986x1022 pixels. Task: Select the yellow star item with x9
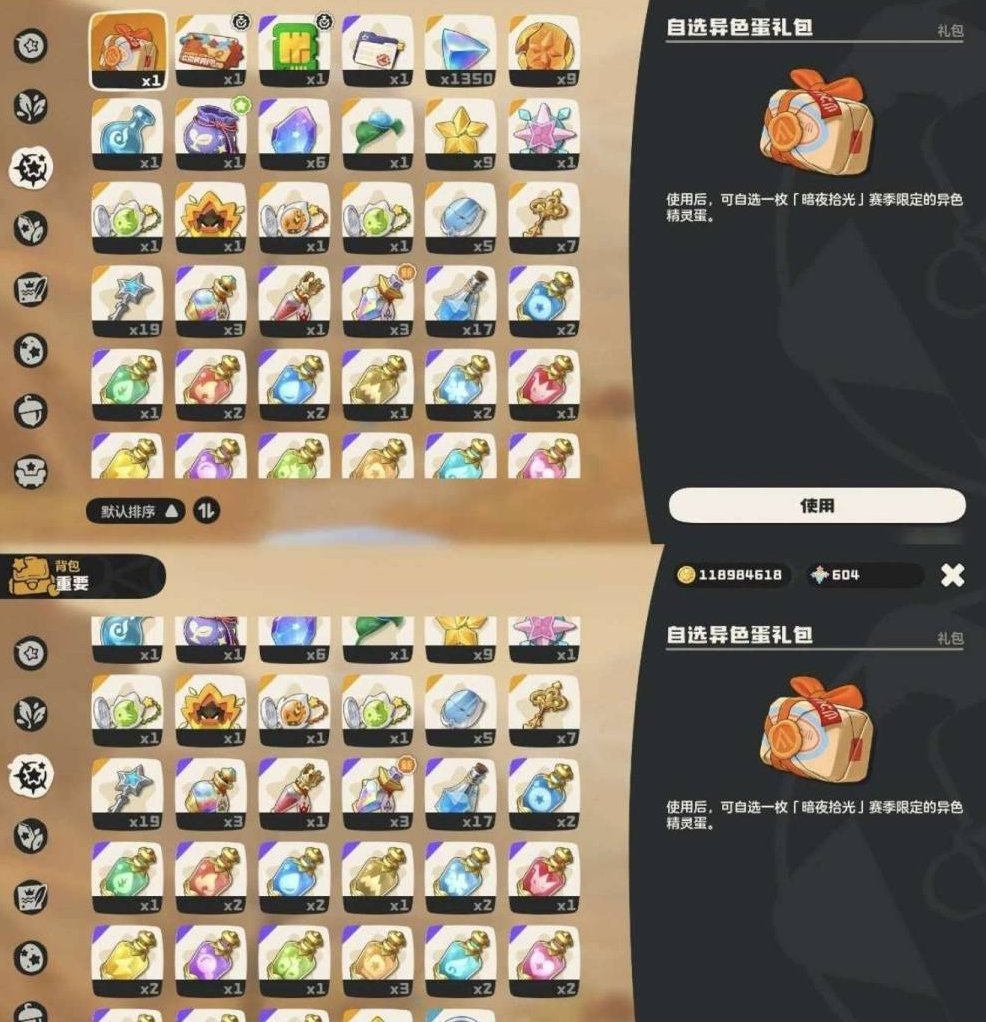coord(461,134)
